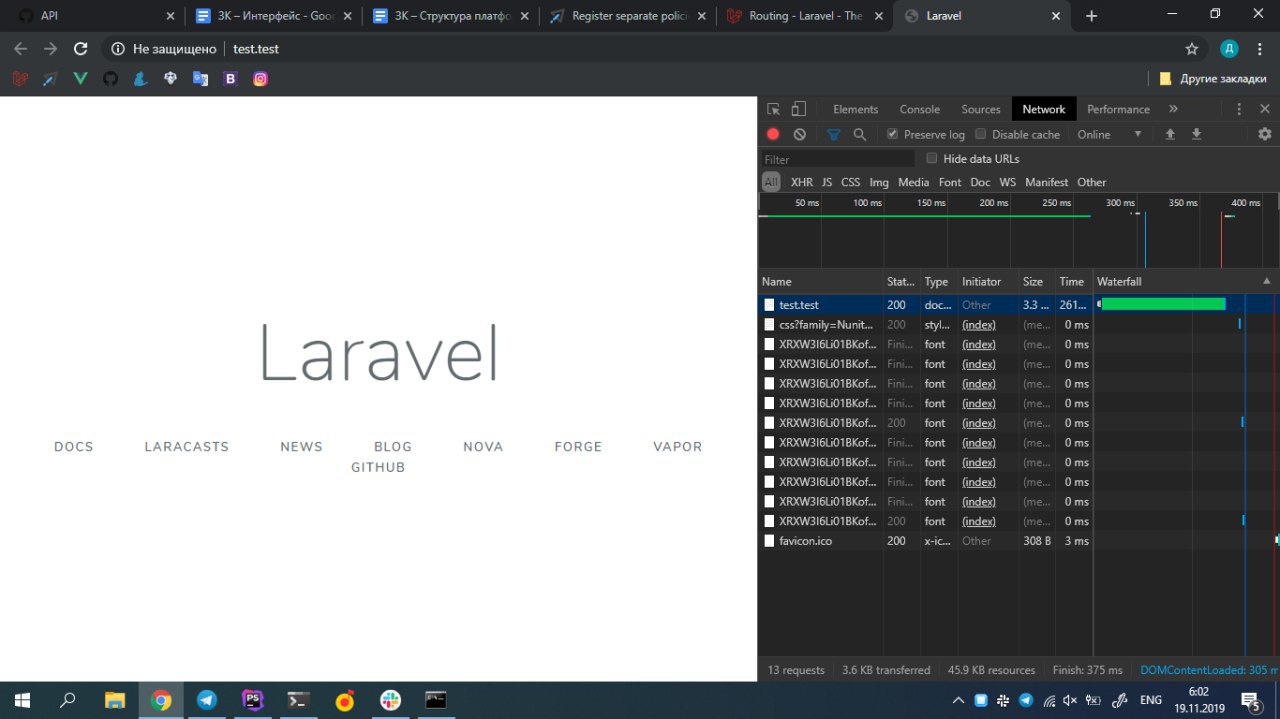The width and height of the screenshot is (1280, 719).
Task: Open Telegram from the taskbar
Action: (x=206, y=700)
